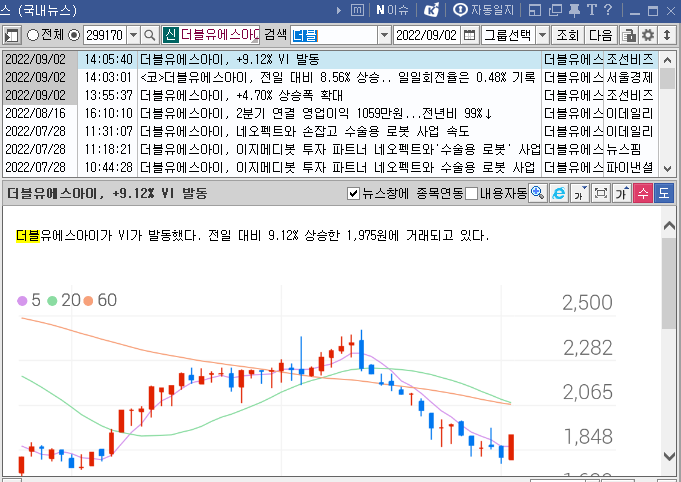The image size is (681, 482).
Task: Select the 11:18:21 뉴스핌 news row
Action: click(330, 149)
